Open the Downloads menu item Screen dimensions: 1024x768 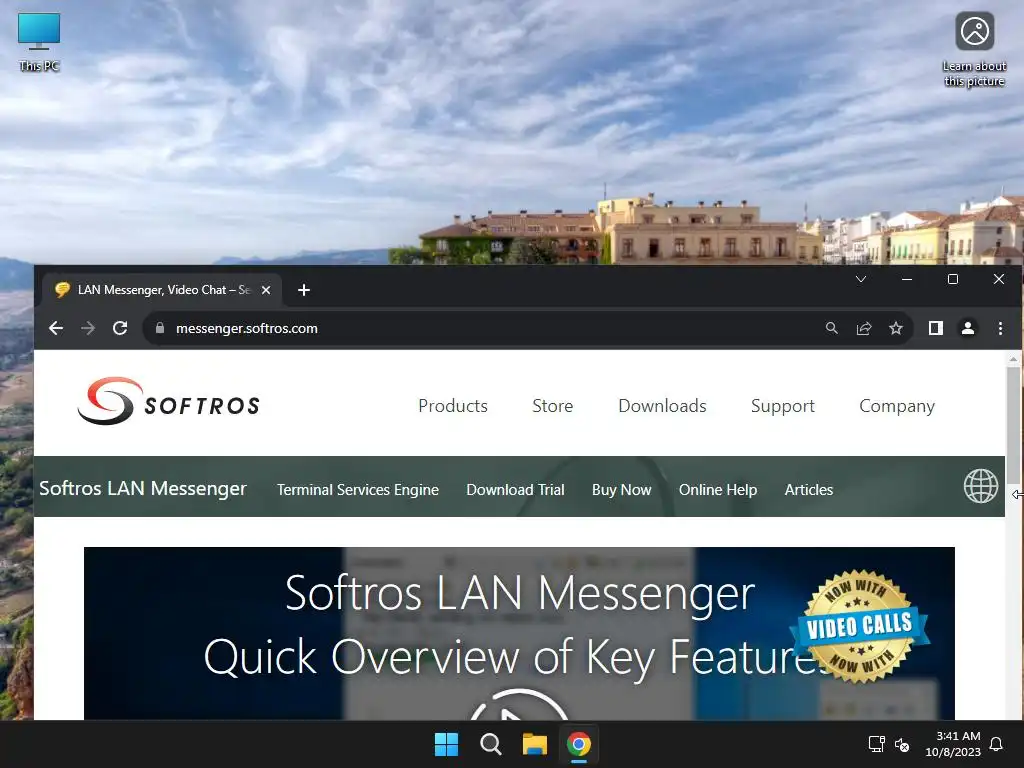pyautogui.click(x=662, y=406)
